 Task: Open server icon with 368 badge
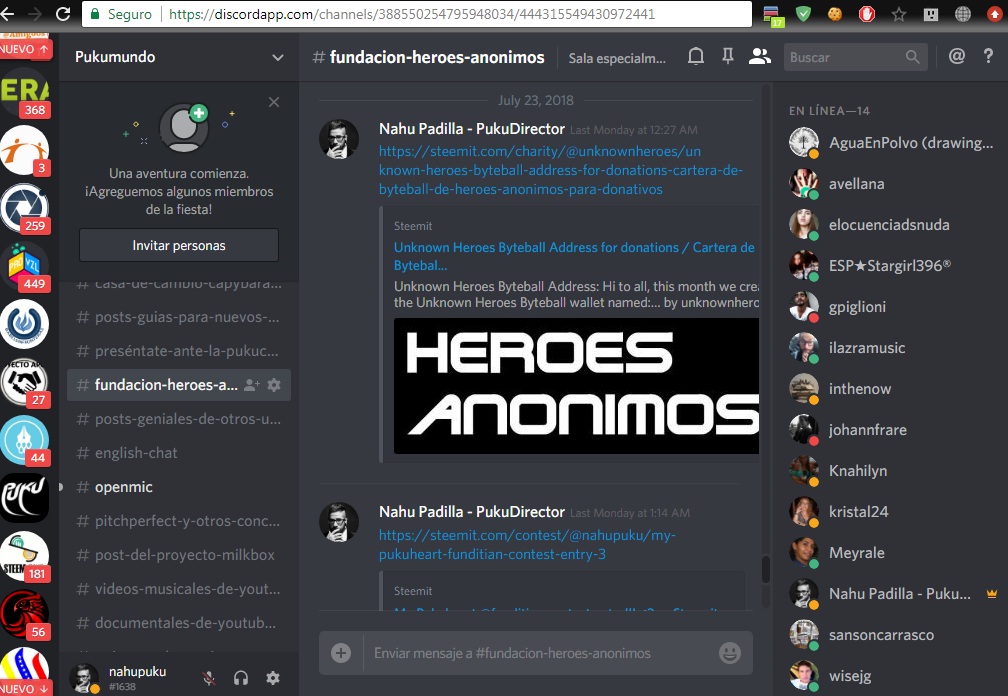[24, 93]
